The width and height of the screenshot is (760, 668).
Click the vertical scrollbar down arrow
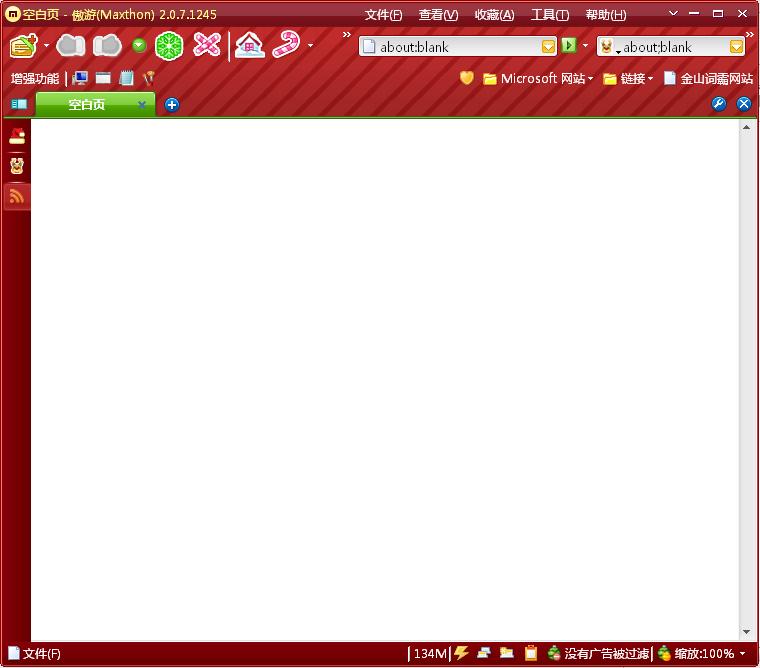(x=746, y=632)
